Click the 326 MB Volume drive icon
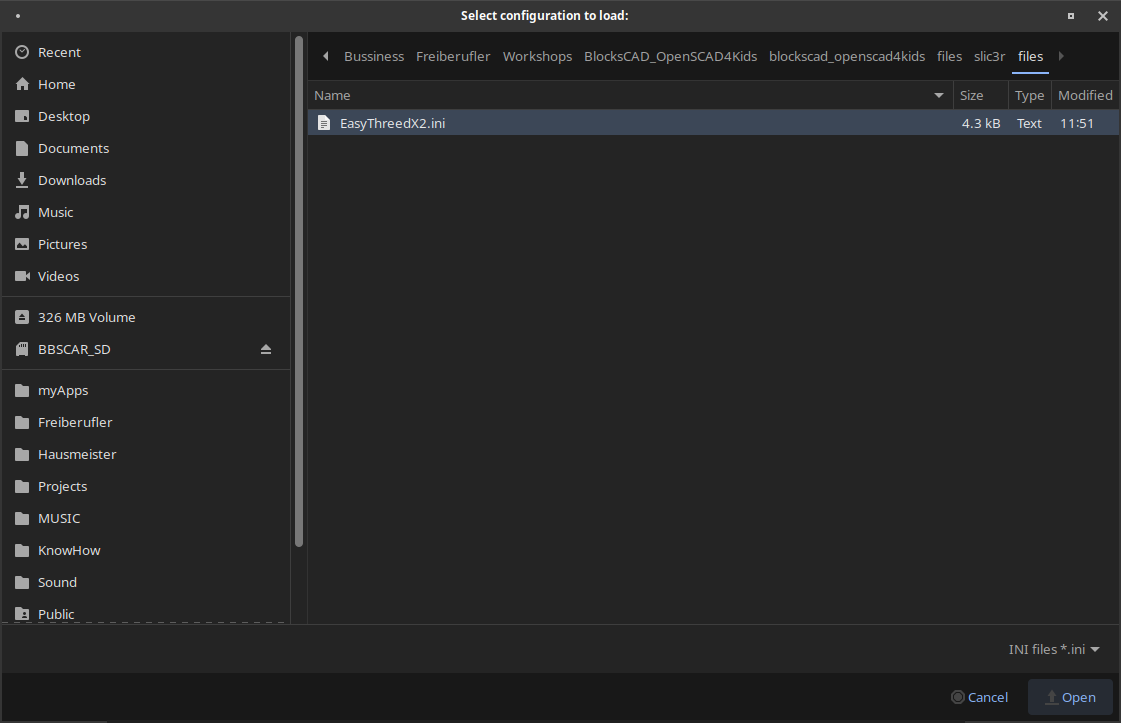This screenshot has height=723, width=1121. pyautogui.click(x=22, y=317)
